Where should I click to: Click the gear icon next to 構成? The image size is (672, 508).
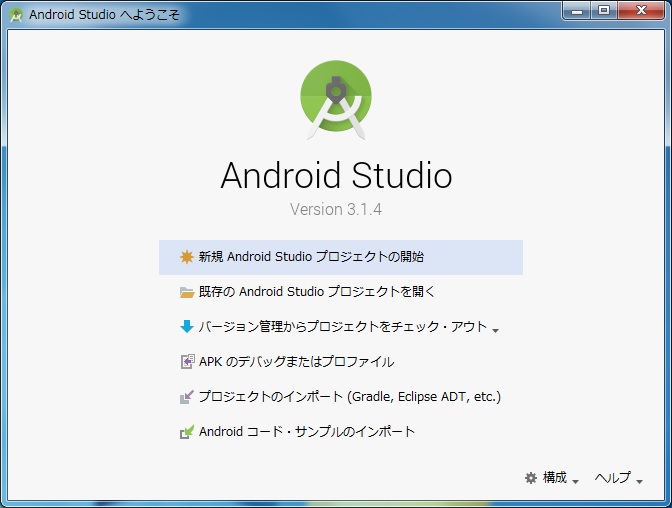pyautogui.click(x=531, y=478)
